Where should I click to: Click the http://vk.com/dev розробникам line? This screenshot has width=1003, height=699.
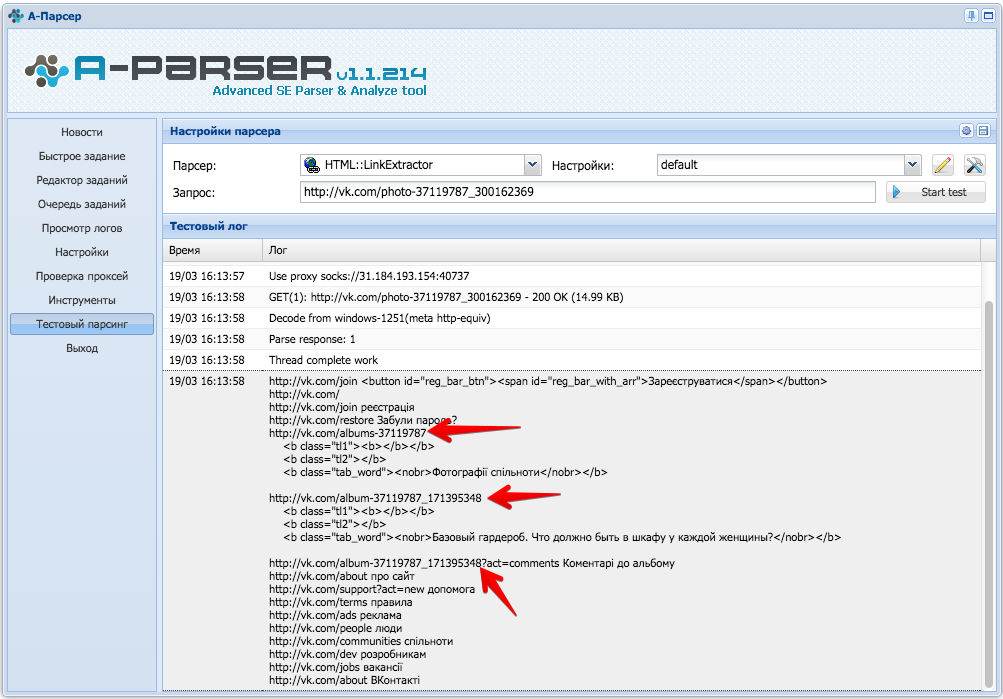[347, 654]
